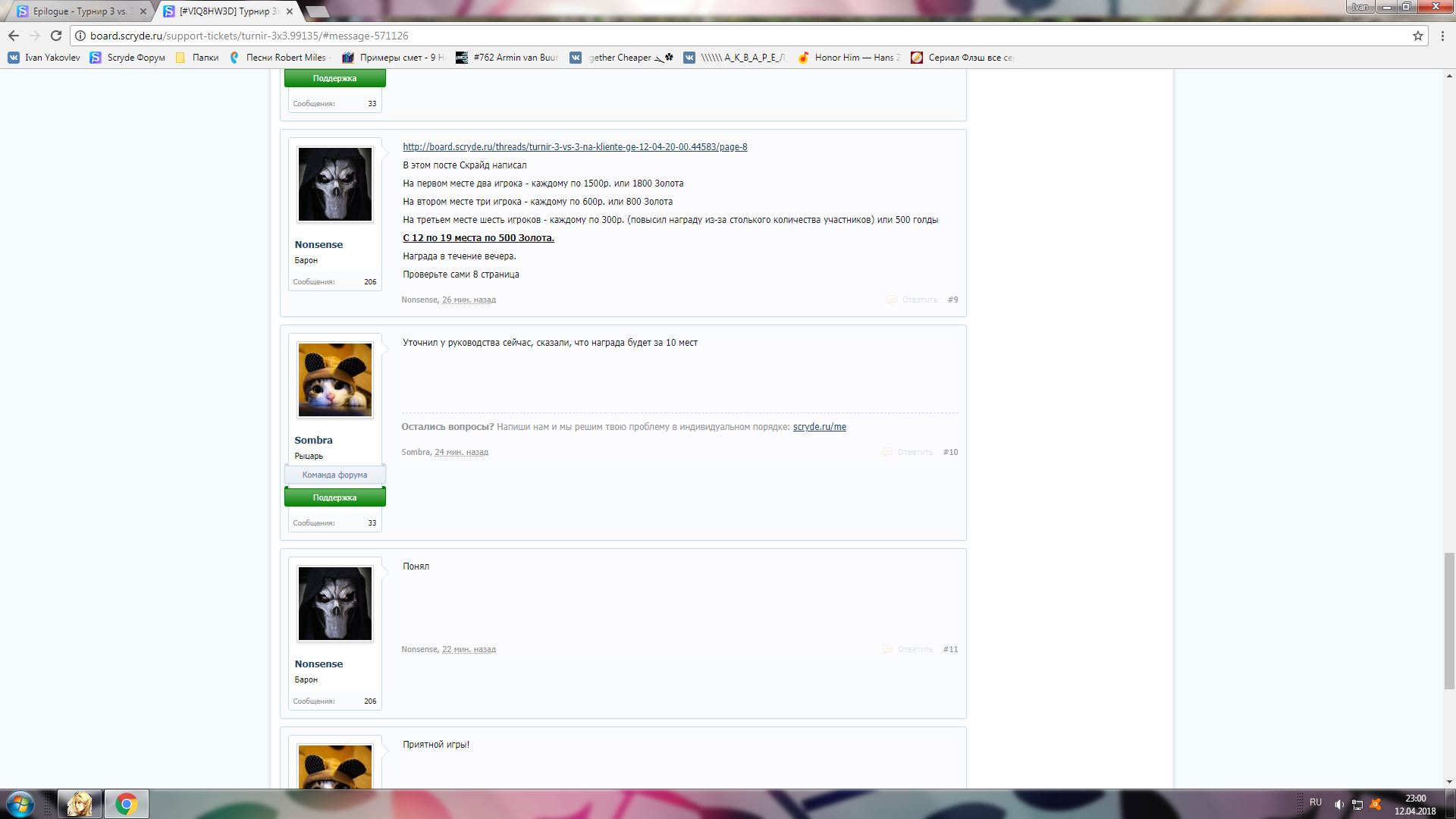Click Chrome icon in taskbar

[126, 804]
